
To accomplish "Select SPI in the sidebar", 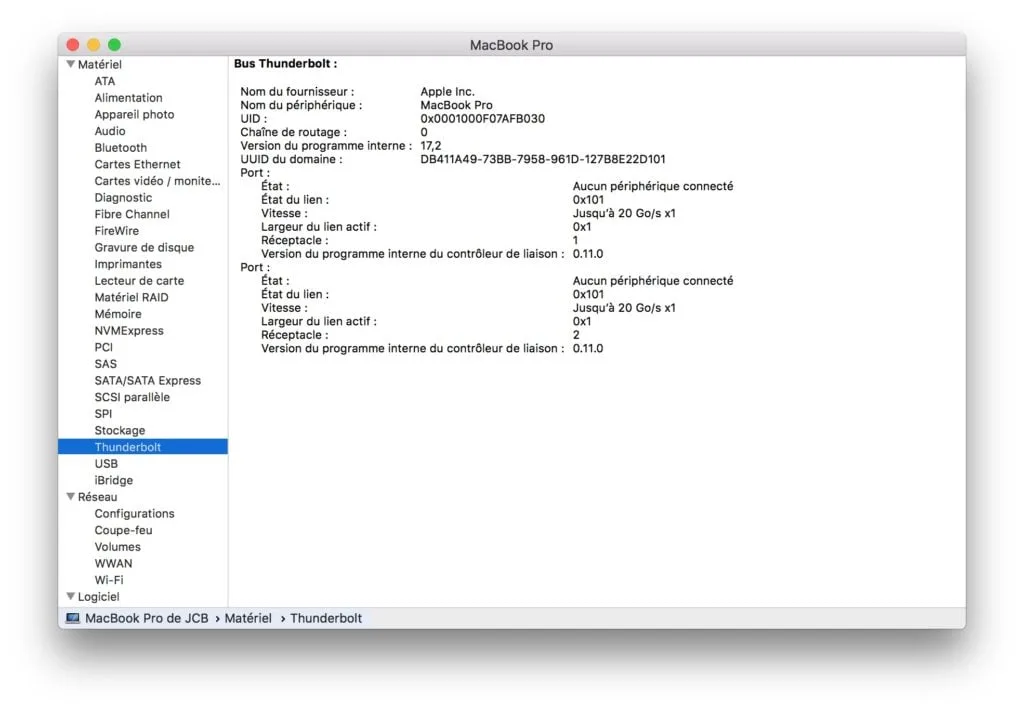I will pyautogui.click(x=103, y=414).
